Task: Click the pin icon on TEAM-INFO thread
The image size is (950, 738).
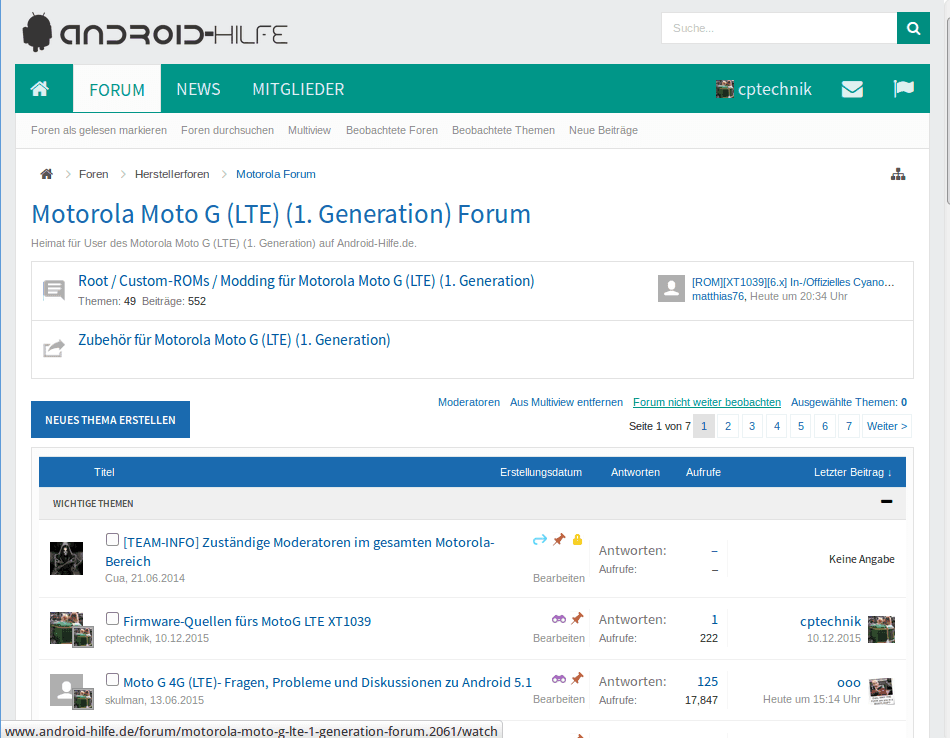Action: [x=559, y=539]
